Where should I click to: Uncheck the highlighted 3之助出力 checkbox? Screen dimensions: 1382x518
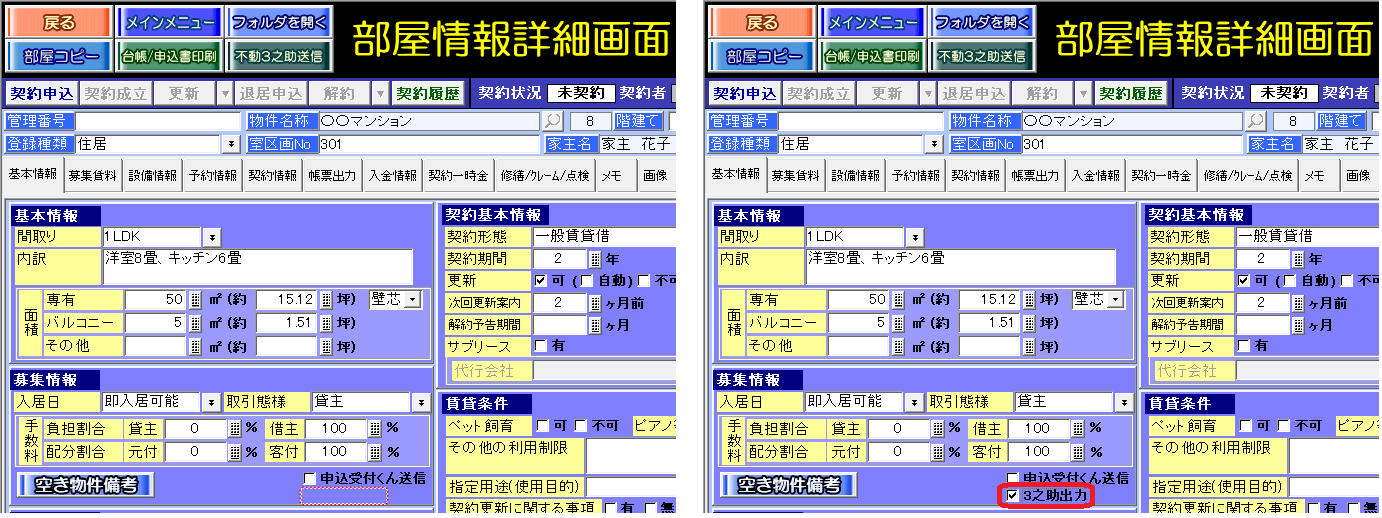[x=1013, y=496]
